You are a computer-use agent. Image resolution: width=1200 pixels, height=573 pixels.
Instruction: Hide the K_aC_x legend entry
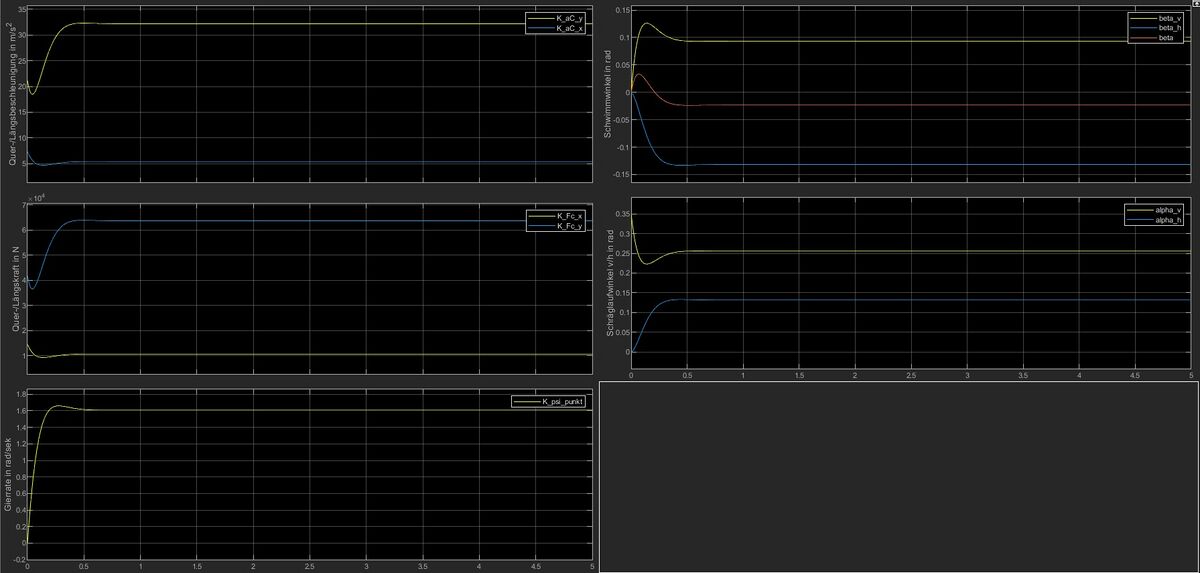click(570, 28)
